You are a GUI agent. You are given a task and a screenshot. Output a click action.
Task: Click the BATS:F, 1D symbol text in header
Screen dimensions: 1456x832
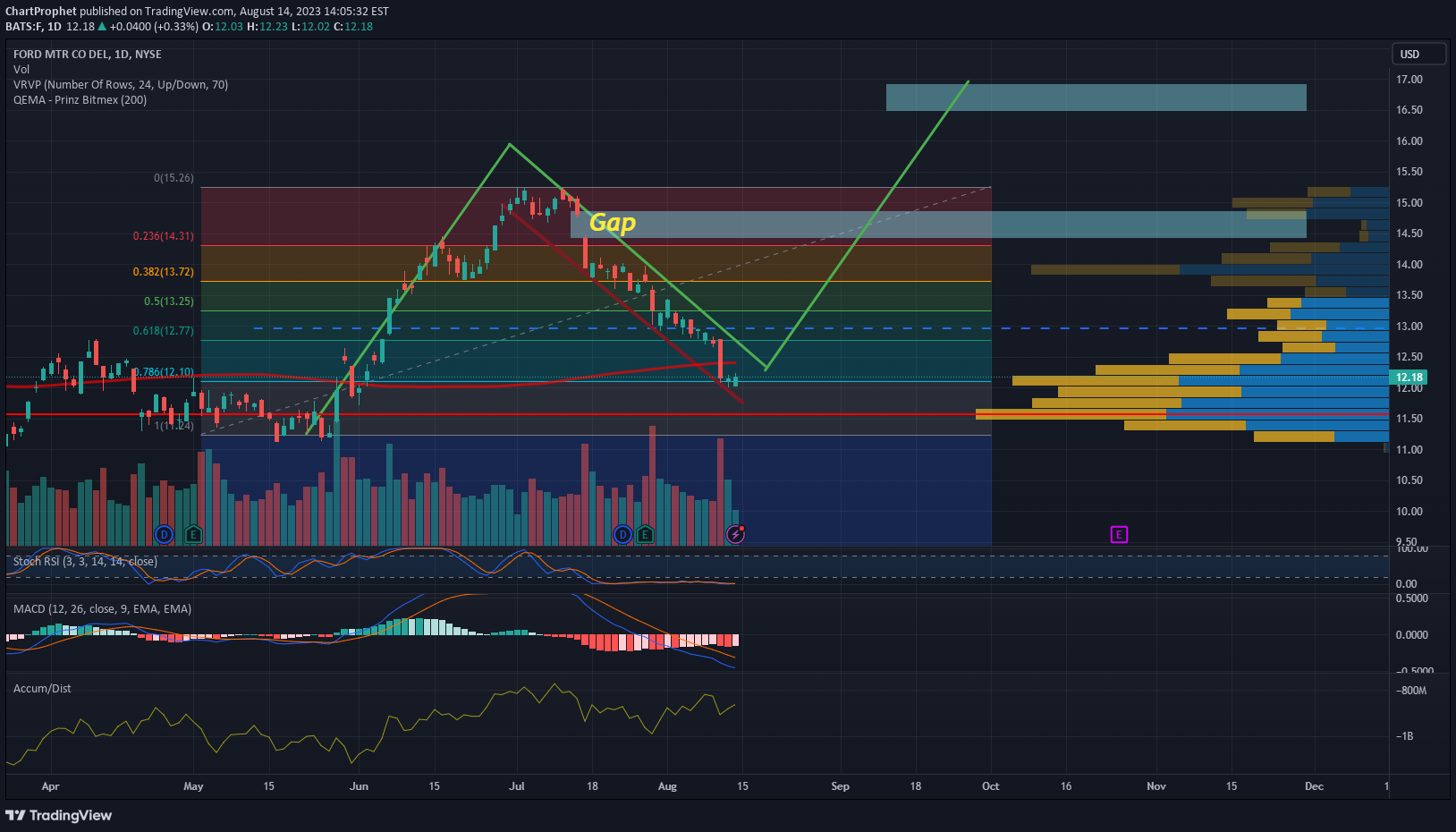(33, 27)
